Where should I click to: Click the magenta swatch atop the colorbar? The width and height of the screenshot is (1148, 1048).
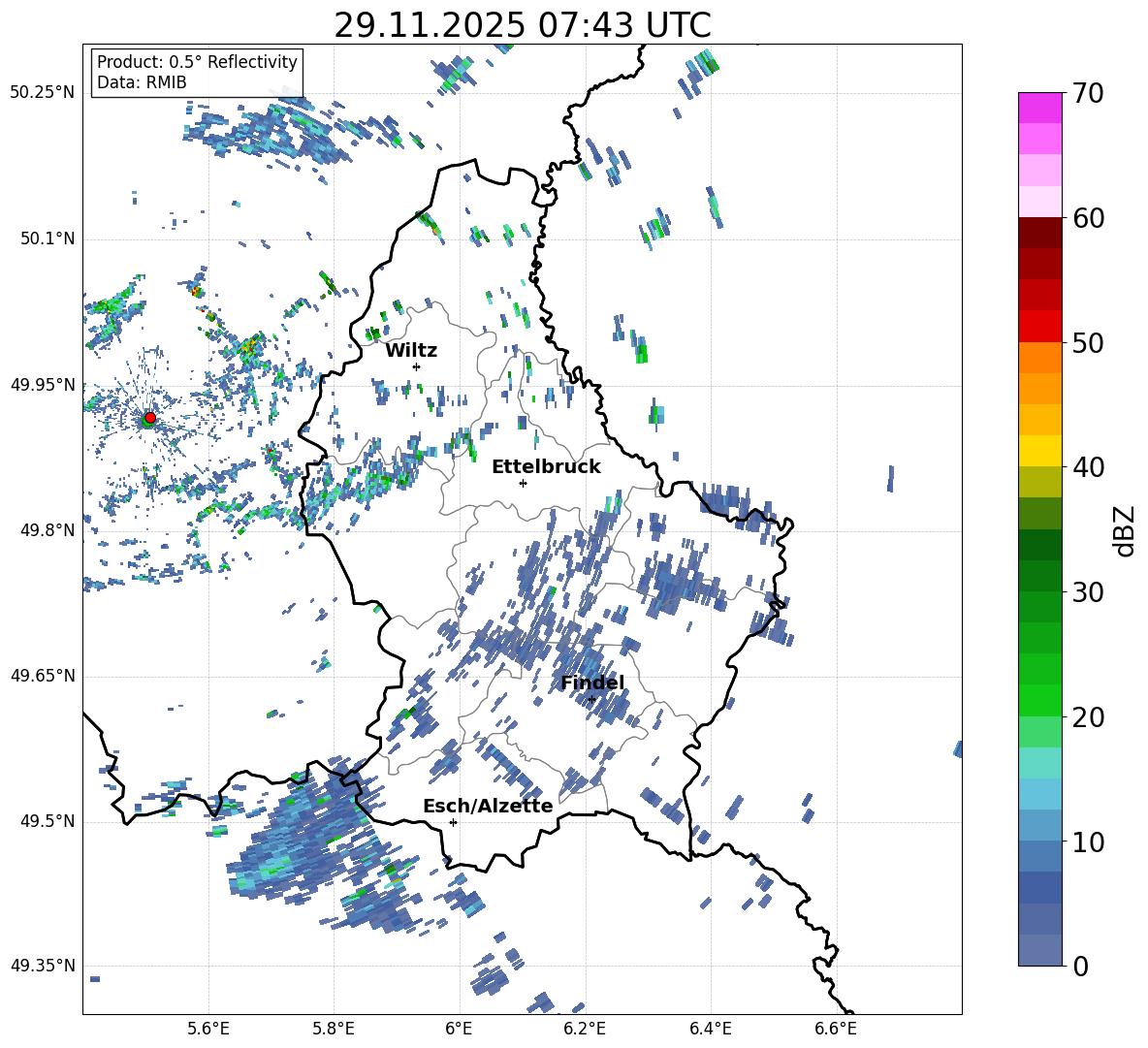click(1039, 107)
